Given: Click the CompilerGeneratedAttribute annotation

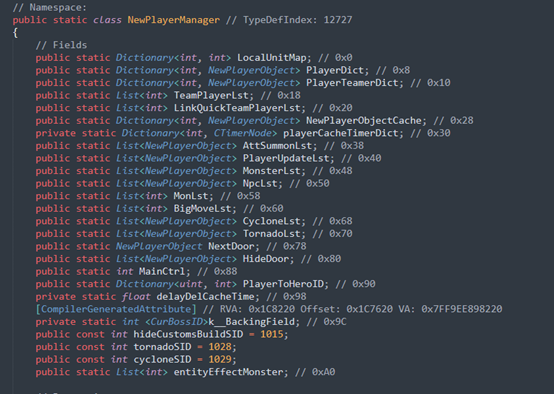Looking at the screenshot, I should 116,309.
